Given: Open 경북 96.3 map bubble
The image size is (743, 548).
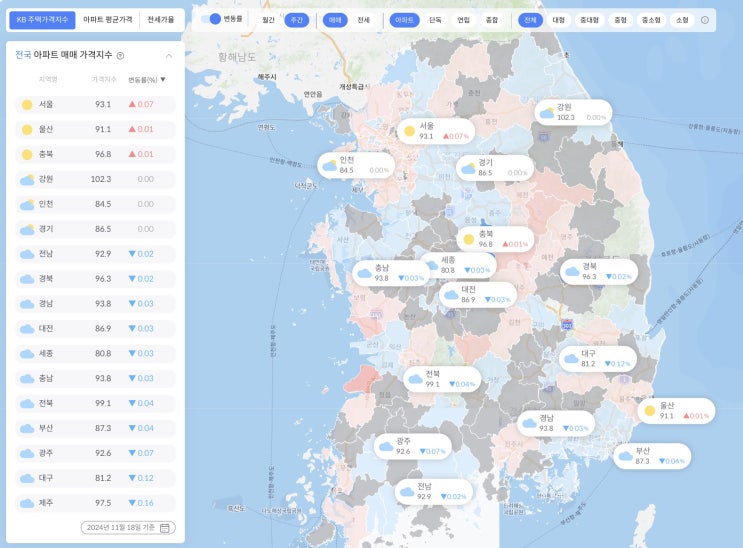Looking at the screenshot, I should (x=599, y=272).
